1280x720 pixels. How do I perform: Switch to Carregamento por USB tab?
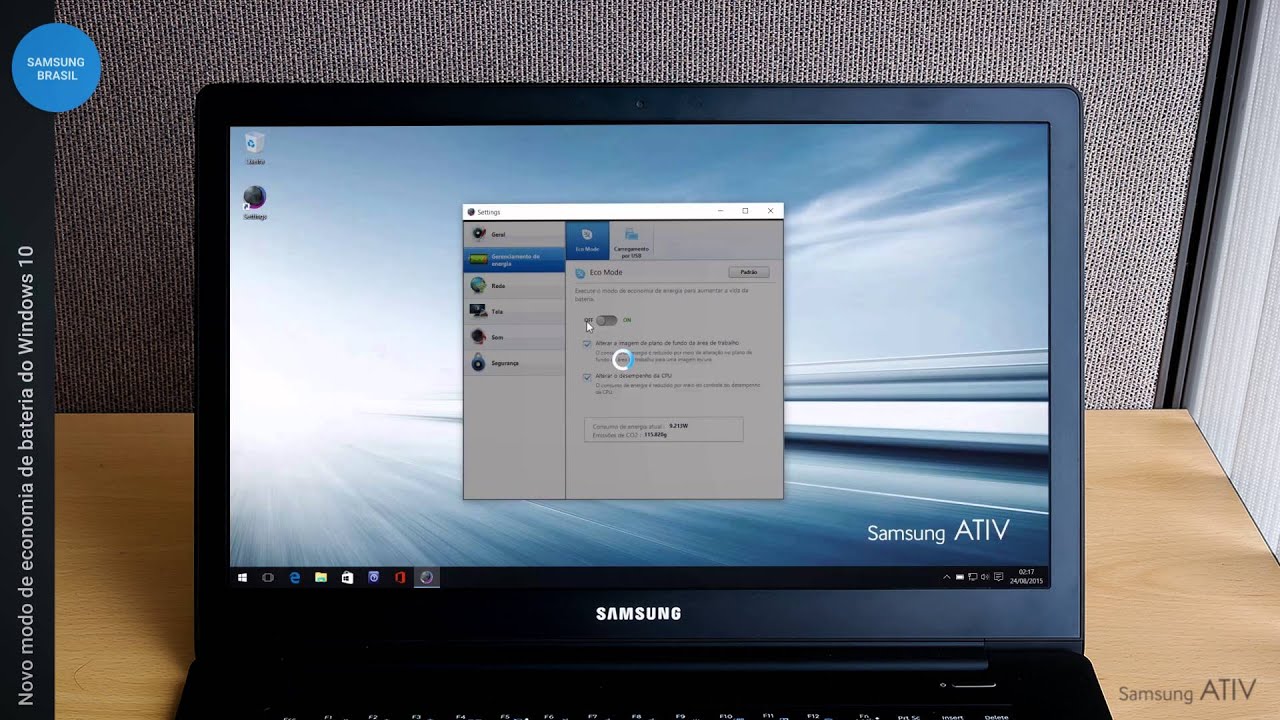[631, 241]
